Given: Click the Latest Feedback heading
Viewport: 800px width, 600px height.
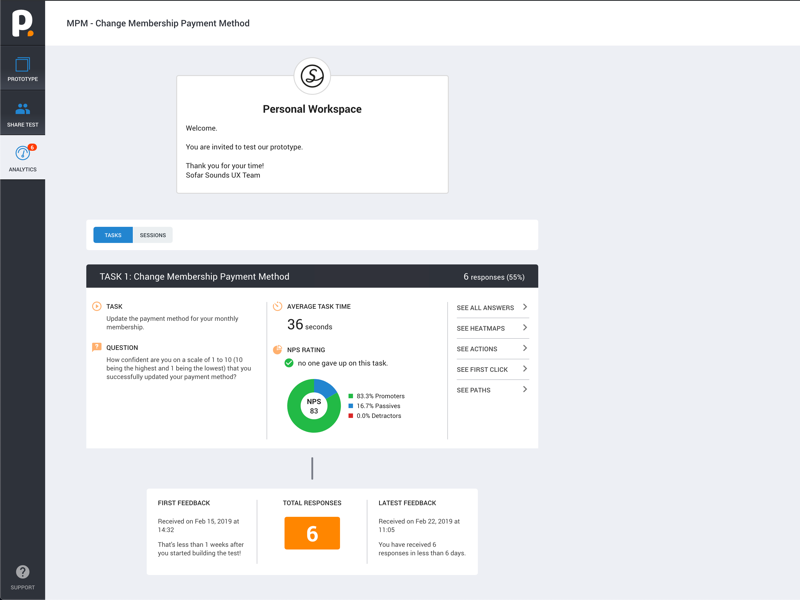Looking at the screenshot, I should [407, 503].
